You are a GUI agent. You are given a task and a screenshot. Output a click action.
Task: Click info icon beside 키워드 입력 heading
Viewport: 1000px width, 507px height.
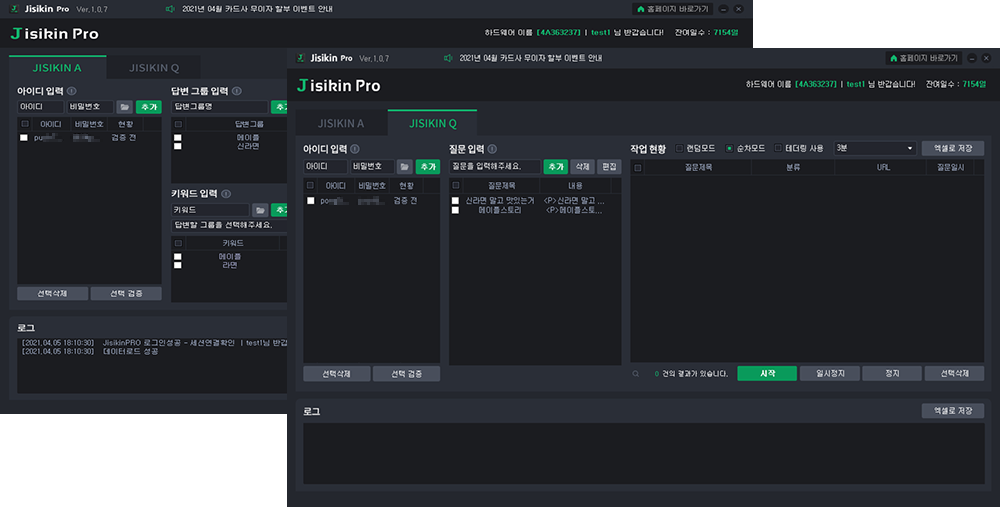tap(226, 194)
